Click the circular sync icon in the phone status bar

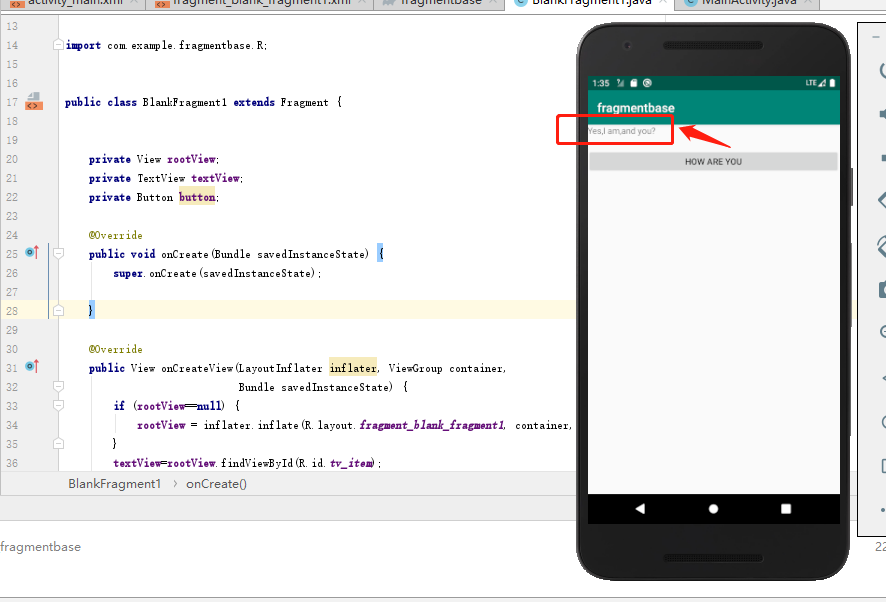point(647,83)
